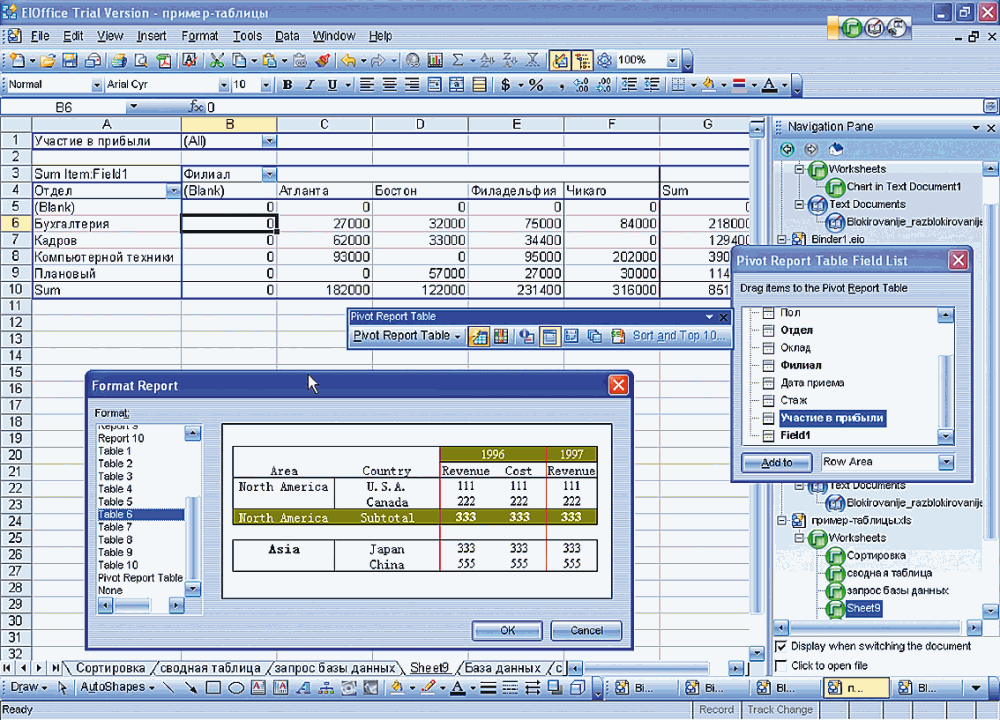
Task: Expand the Филиал field dropdown
Action: tap(268, 174)
